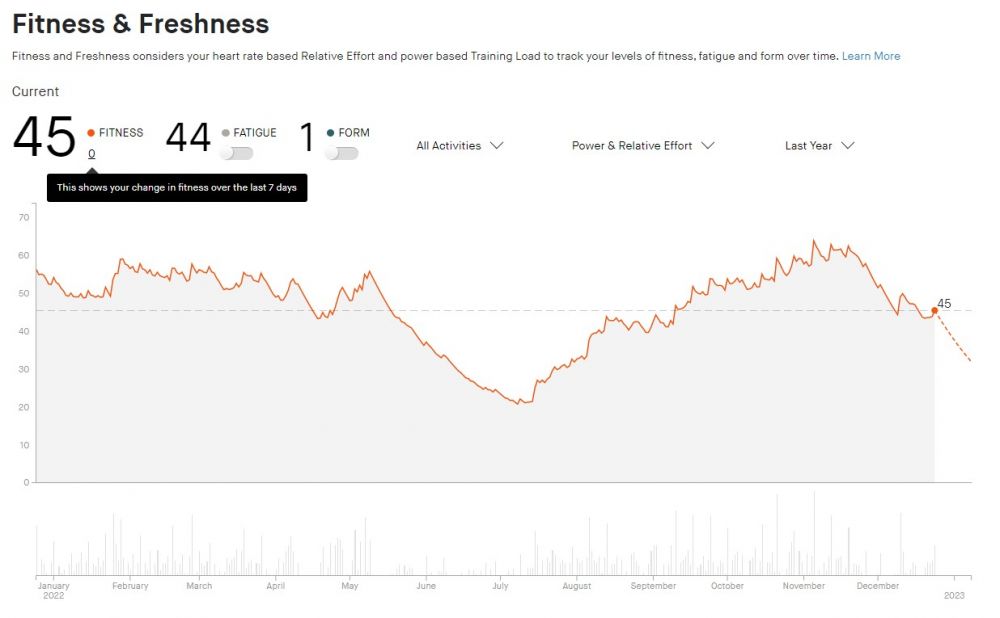The image size is (1000, 618).
Task: Select the November label on timeline axis
Action: [x=804, y=586]
